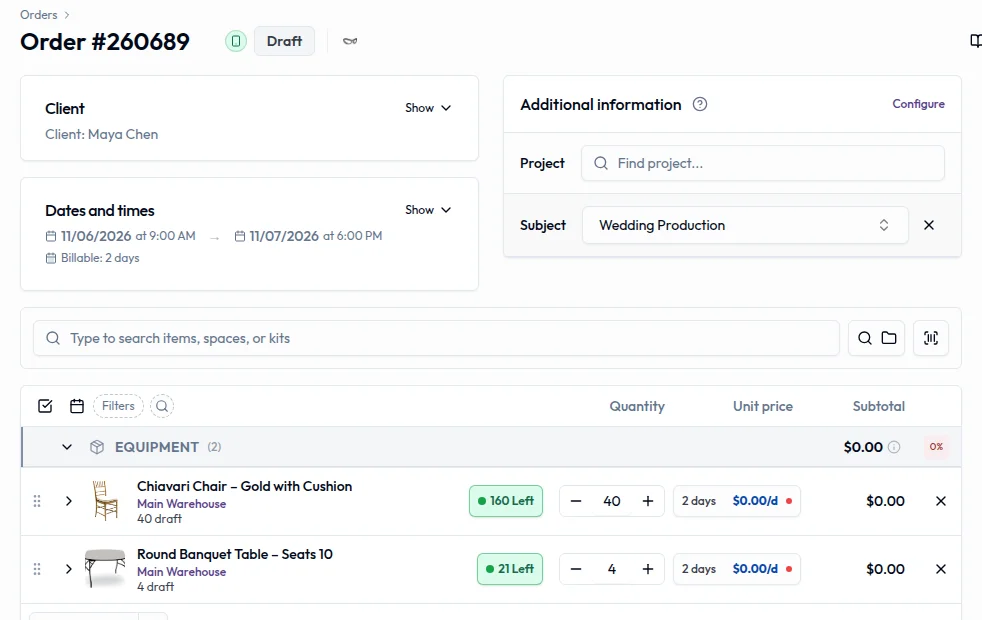Expand the Chiavari Chair row
982x620 pixels.
coord(69,501)
